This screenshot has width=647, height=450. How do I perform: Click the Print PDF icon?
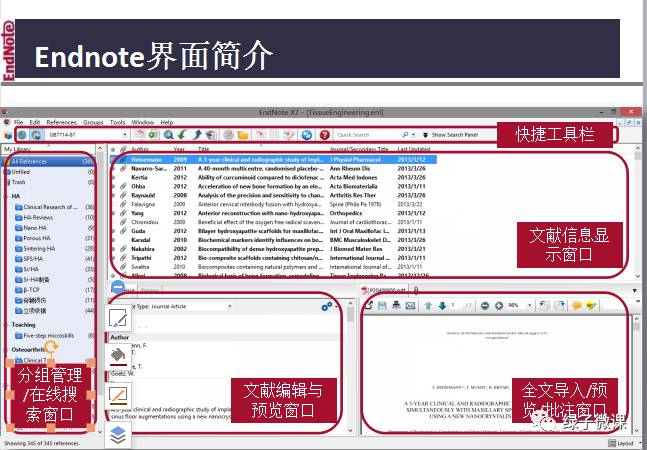[396, 306]
